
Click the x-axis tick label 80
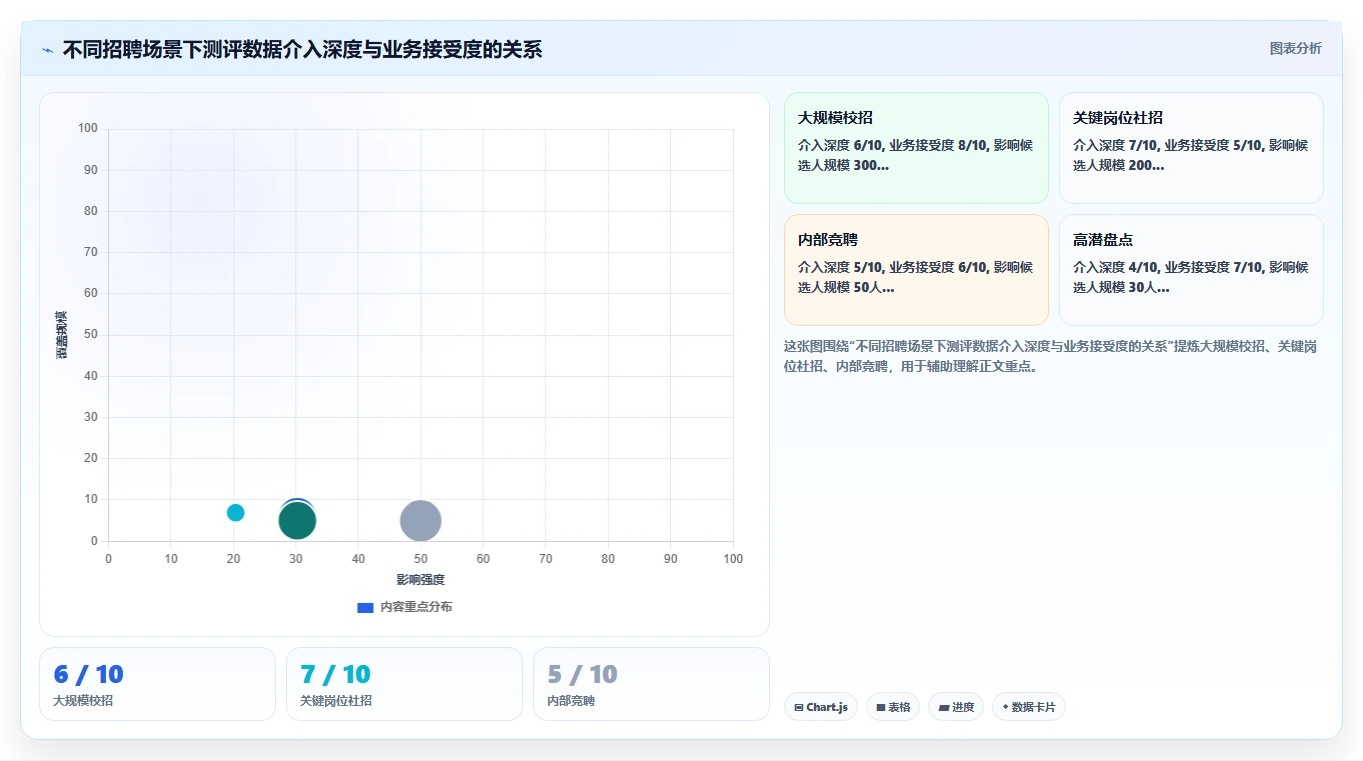coord(608,559)
